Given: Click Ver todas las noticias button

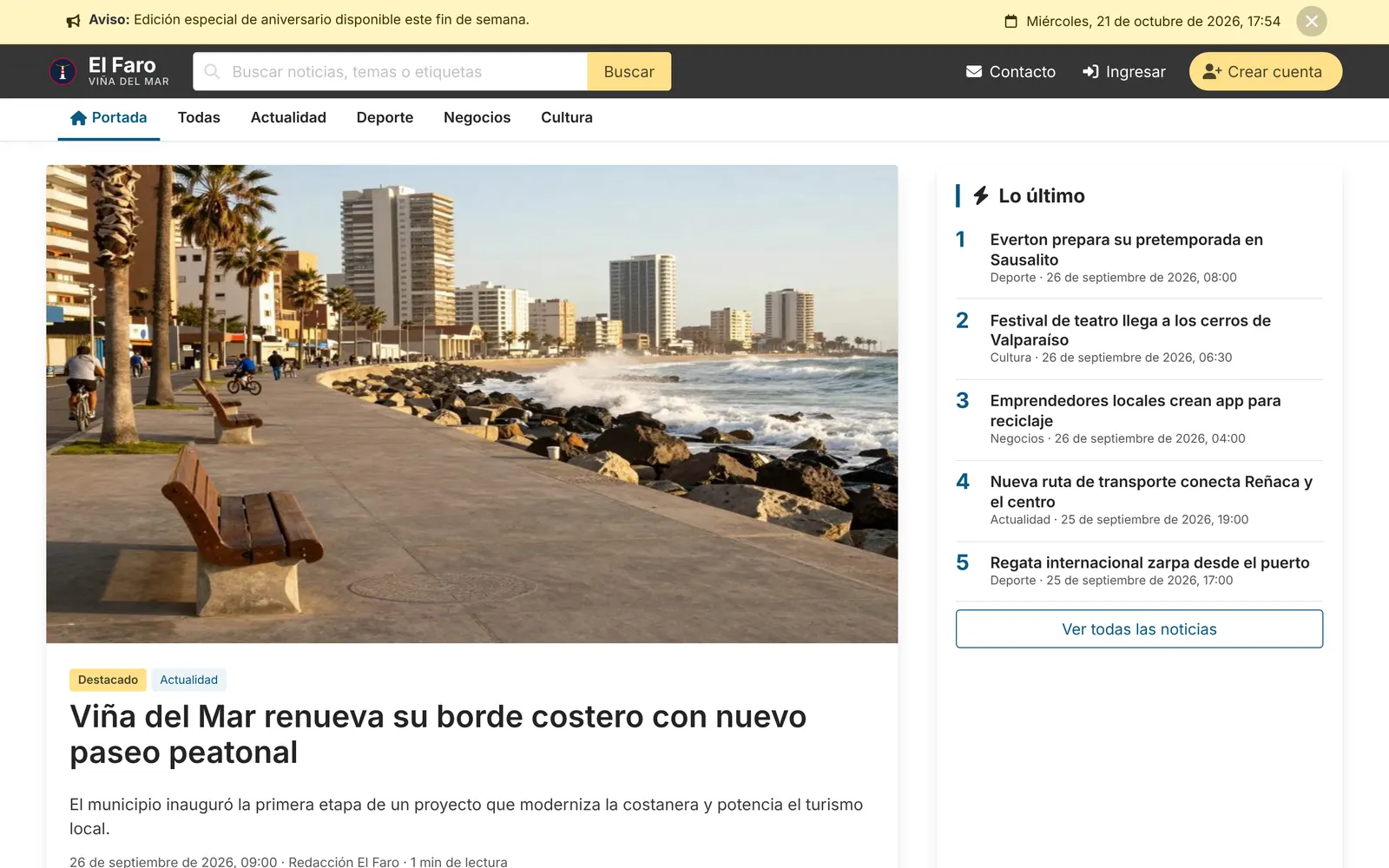Looking at the screenshot, I should (1139, 629).
